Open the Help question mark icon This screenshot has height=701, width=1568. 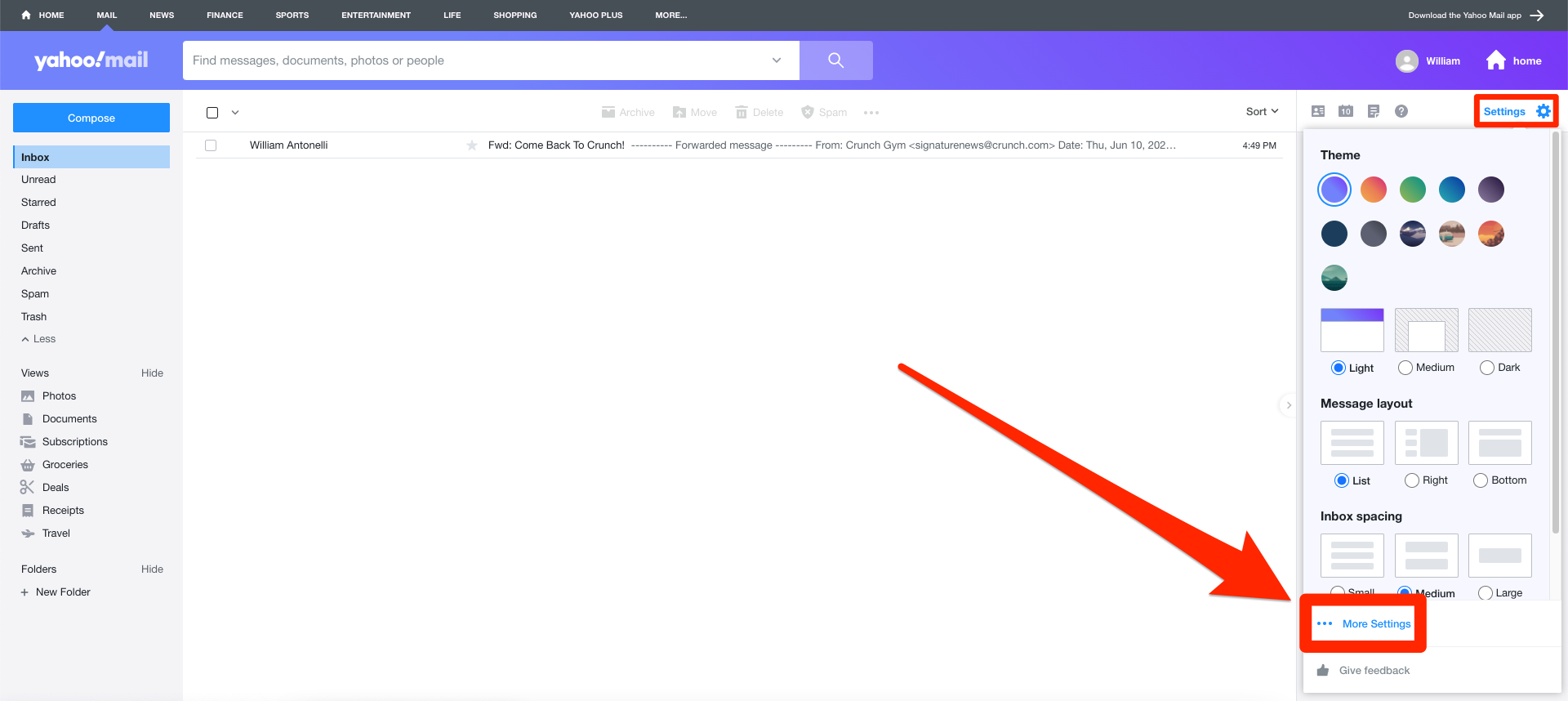point(1401,111)
